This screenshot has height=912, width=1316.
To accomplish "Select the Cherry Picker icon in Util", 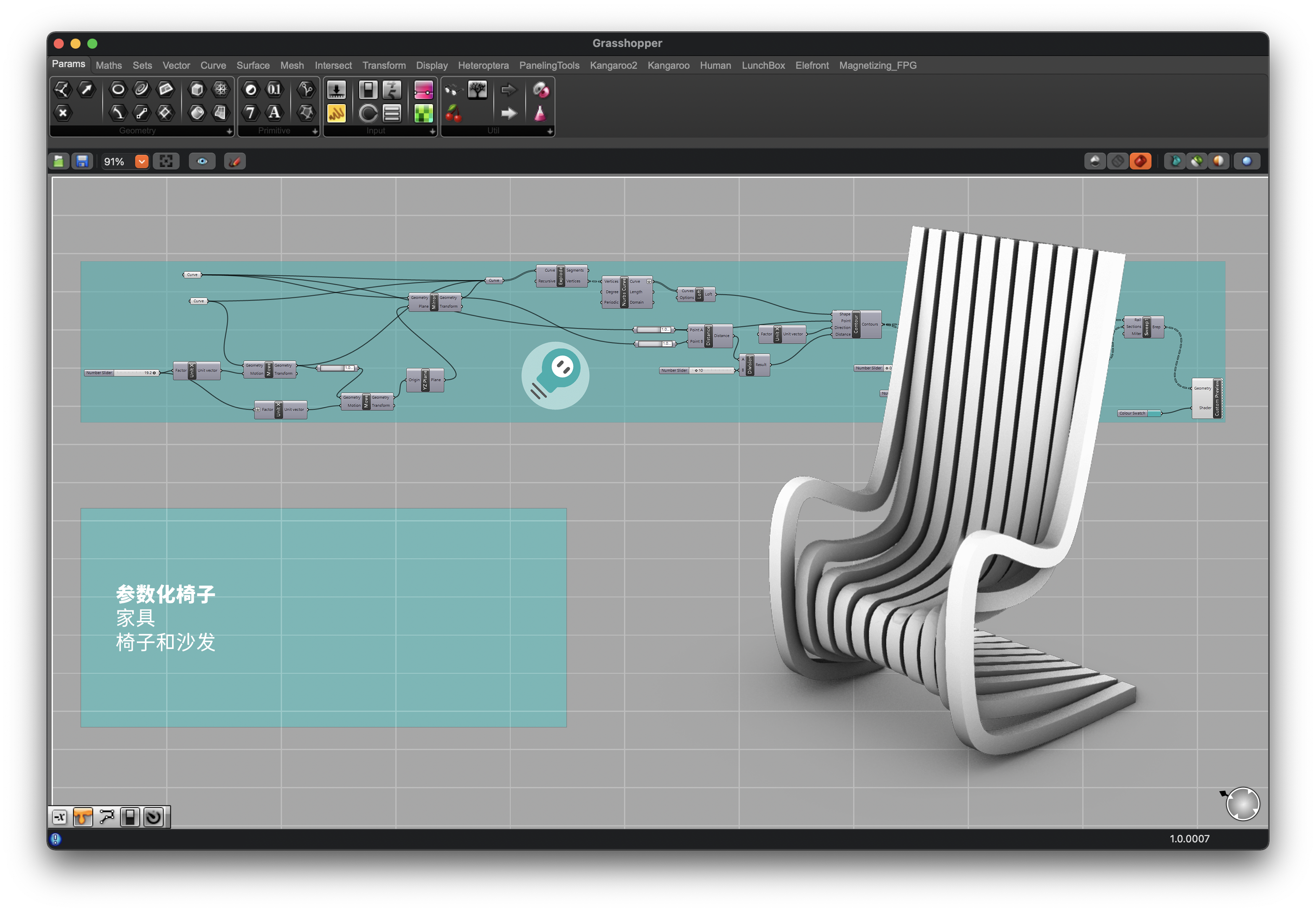I will [453, 113].
